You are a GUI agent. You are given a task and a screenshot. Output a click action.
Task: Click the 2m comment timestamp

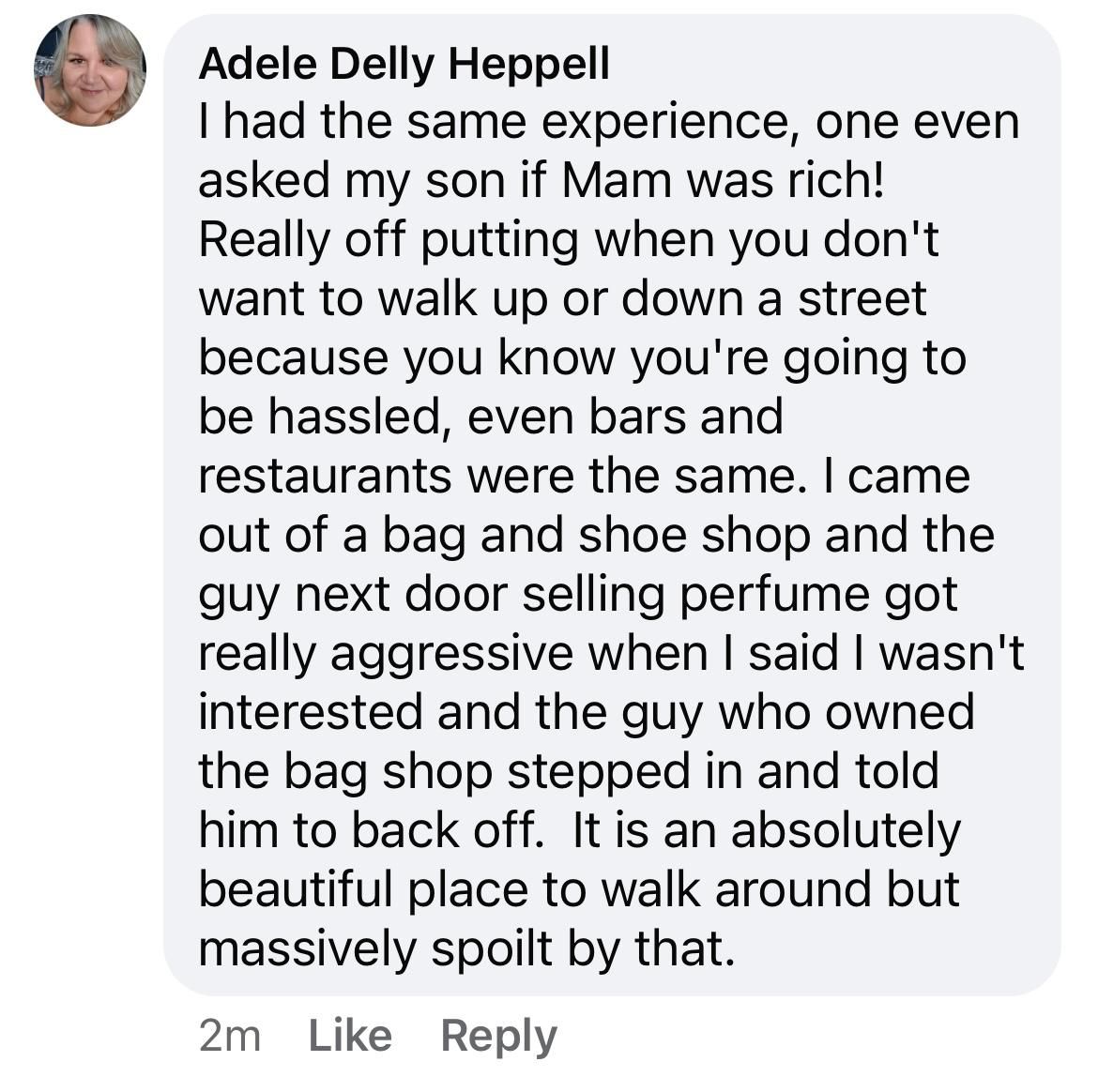[x=229, y=1036]
